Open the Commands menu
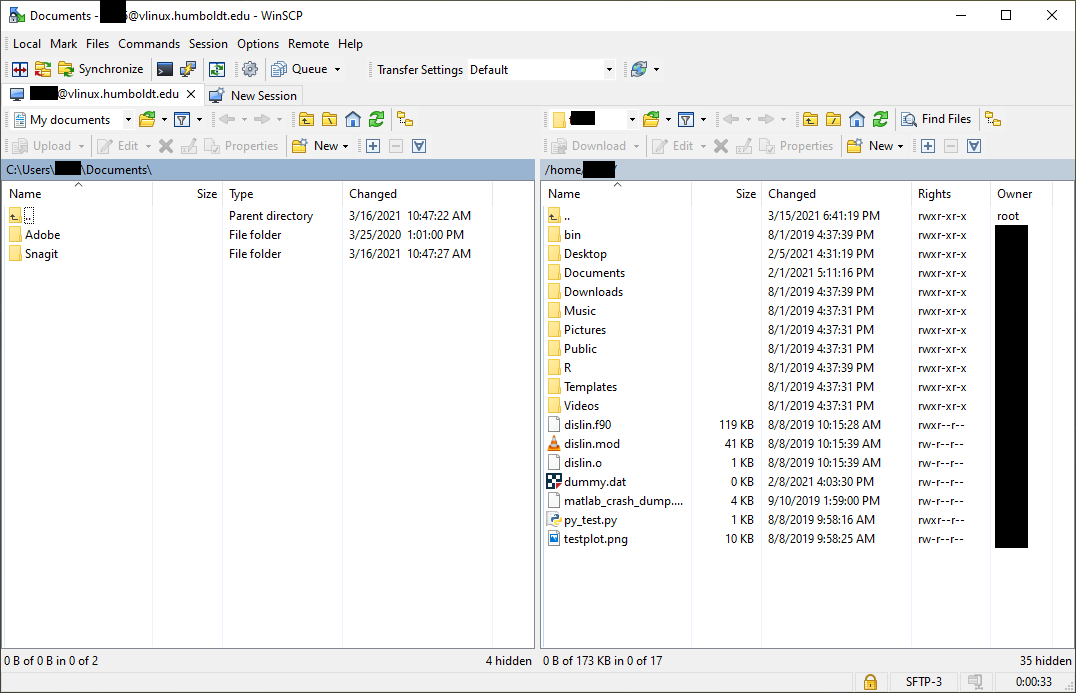Viewport: 1076px width, 693px height. coord(149,44)
